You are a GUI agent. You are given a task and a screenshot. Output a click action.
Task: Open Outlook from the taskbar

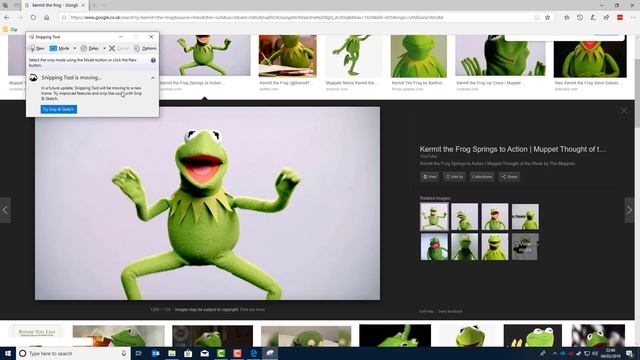coord(156,353)
